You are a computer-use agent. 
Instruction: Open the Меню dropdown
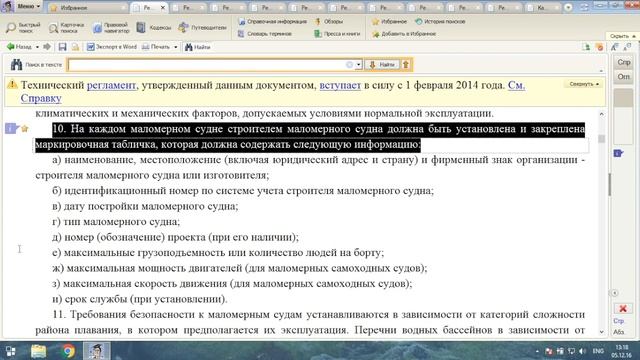(29, 6)
